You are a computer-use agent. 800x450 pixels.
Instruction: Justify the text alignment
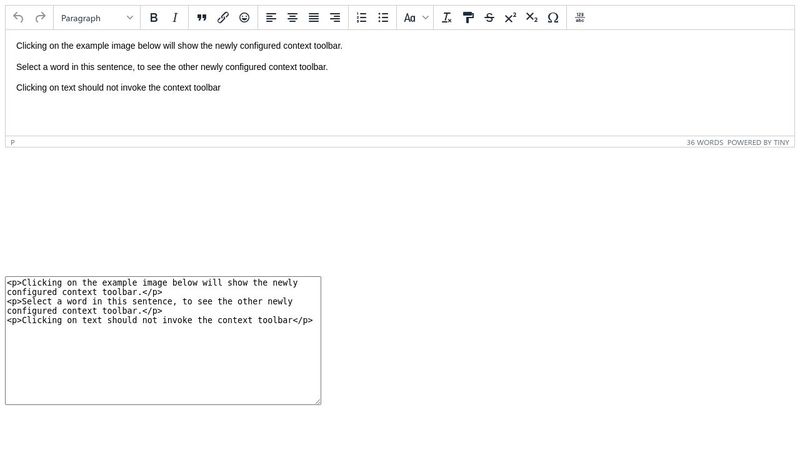pos(314,18)
